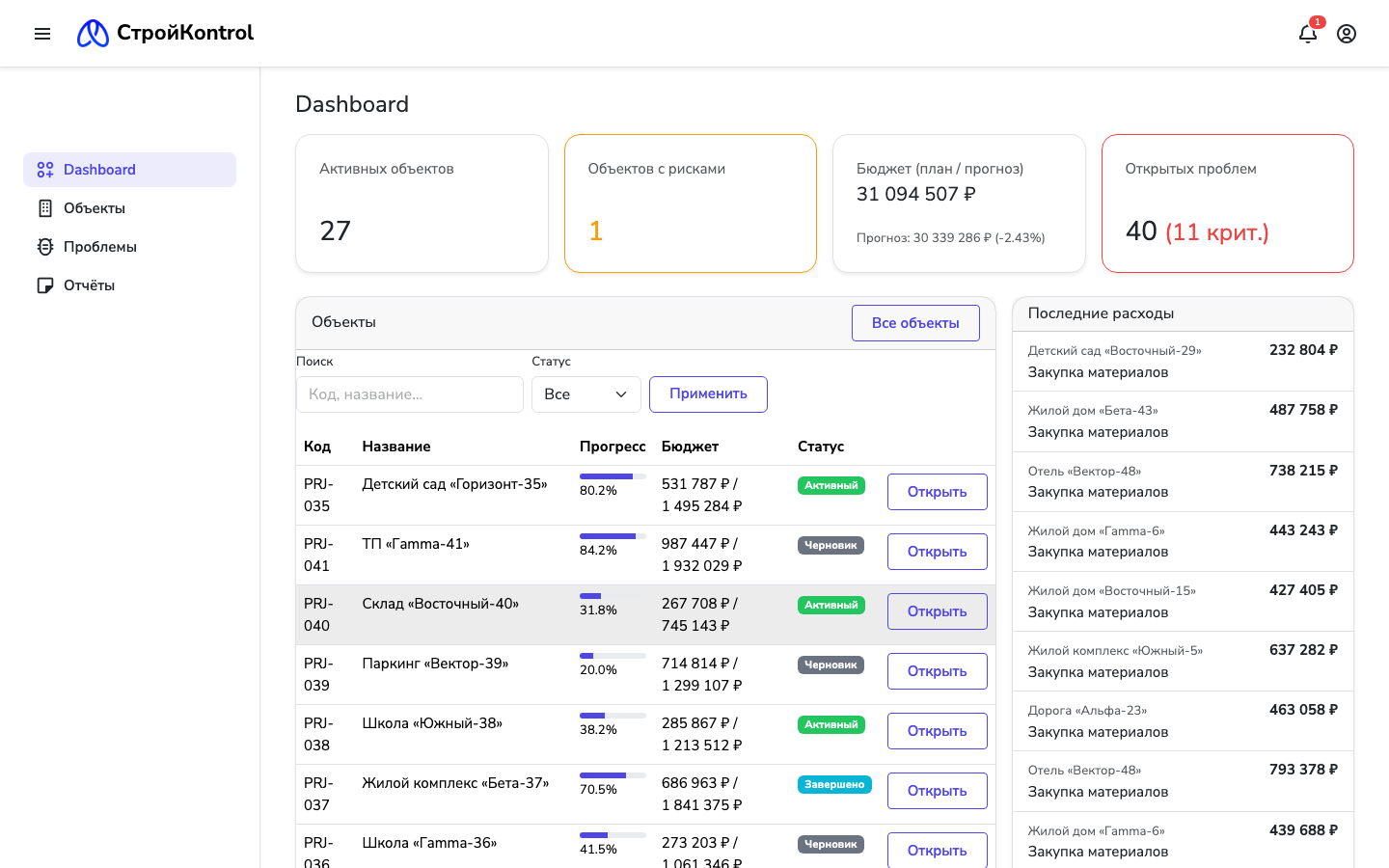Select expense Жилой дом «Бета-43»
1389x868 pixels.
tap(1183, 421)
